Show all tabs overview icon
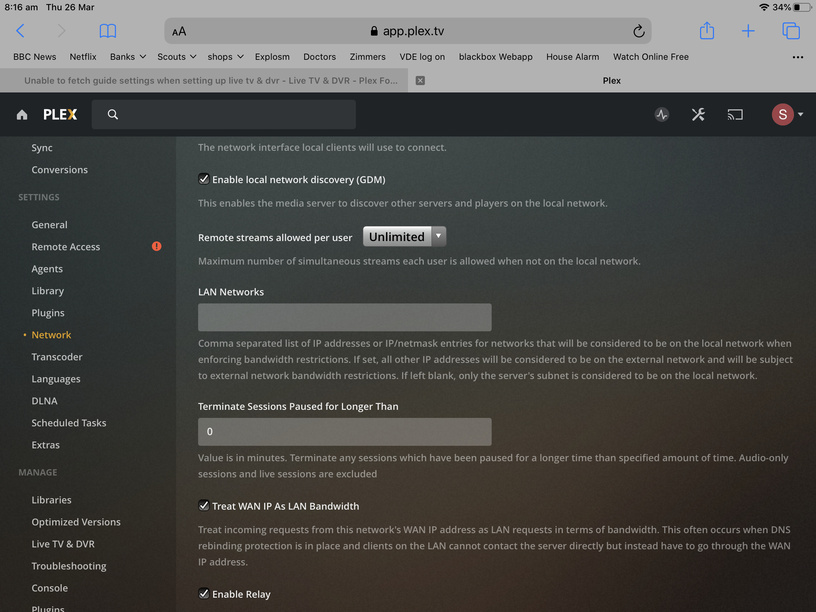This screenshot has width=816, height=612. click(x=791, y=31)
